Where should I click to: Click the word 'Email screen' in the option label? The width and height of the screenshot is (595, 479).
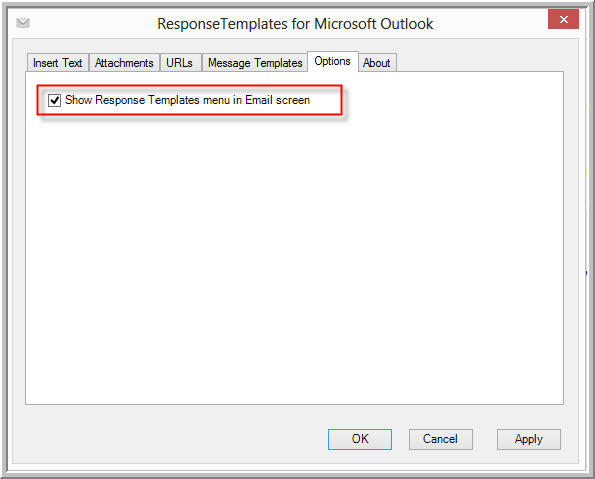pyautogui.click(x=277, y=100)
